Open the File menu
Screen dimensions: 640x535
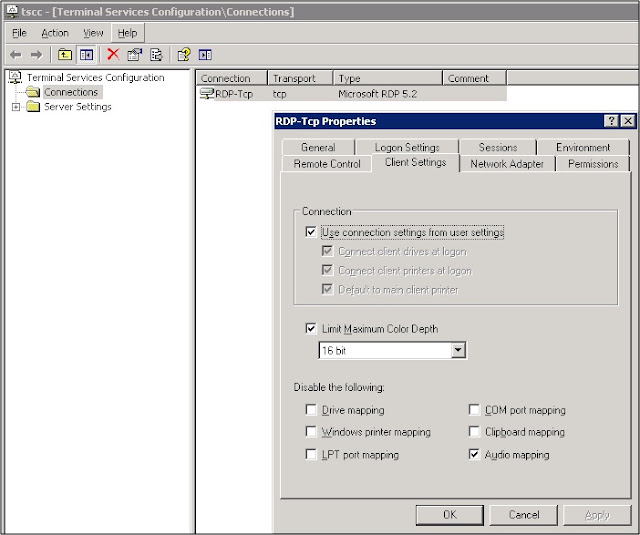19,33
